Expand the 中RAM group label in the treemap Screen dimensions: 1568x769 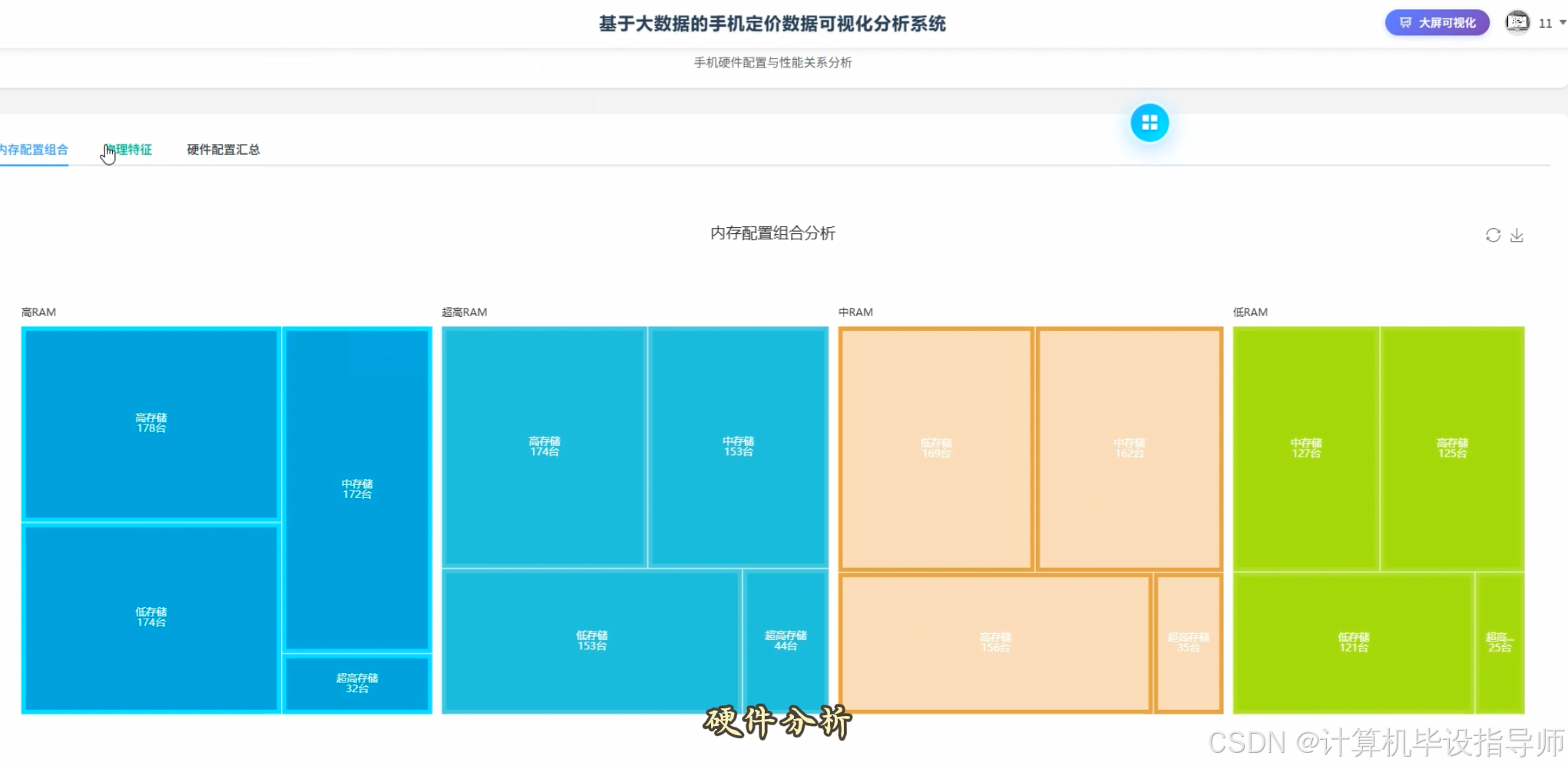[855, 312]
